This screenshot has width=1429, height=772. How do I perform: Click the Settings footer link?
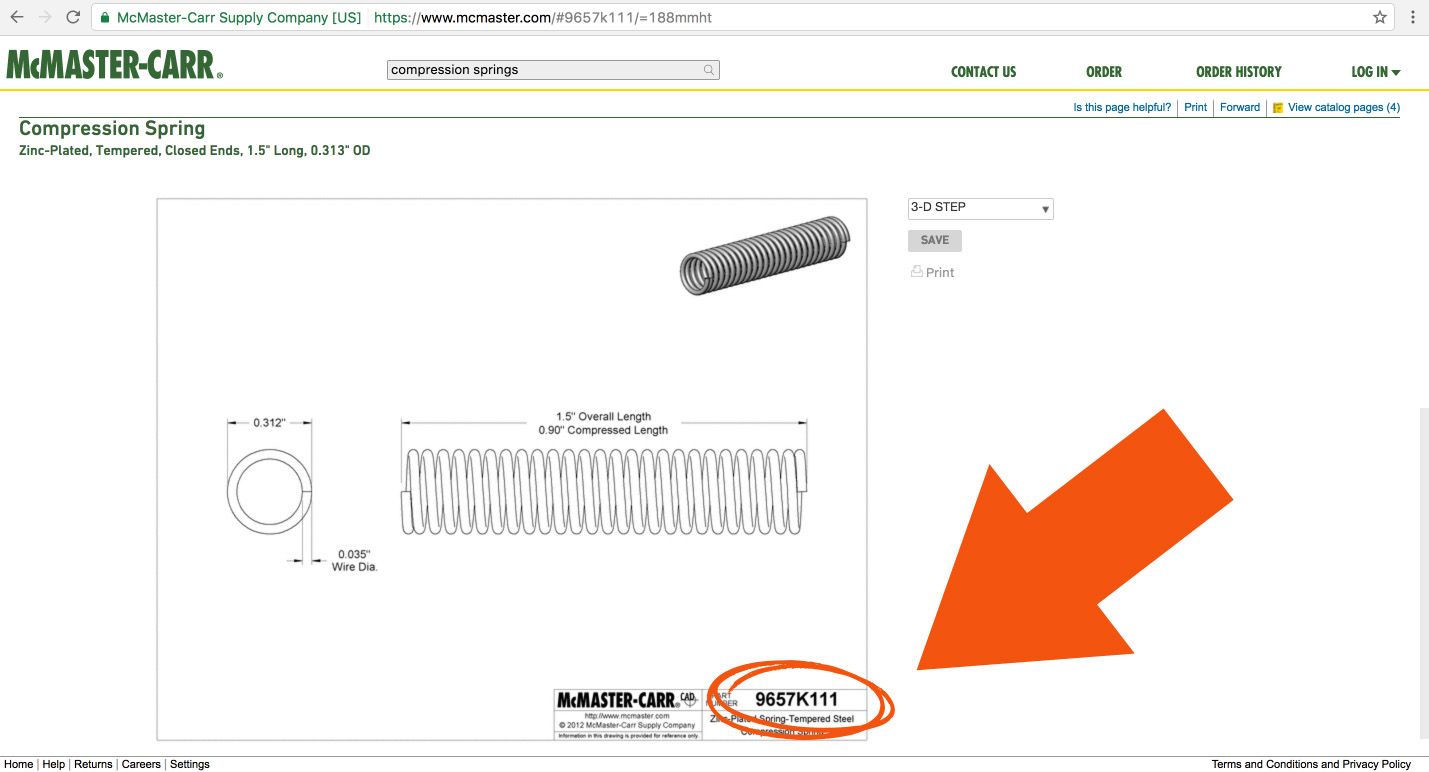[190, 764]
